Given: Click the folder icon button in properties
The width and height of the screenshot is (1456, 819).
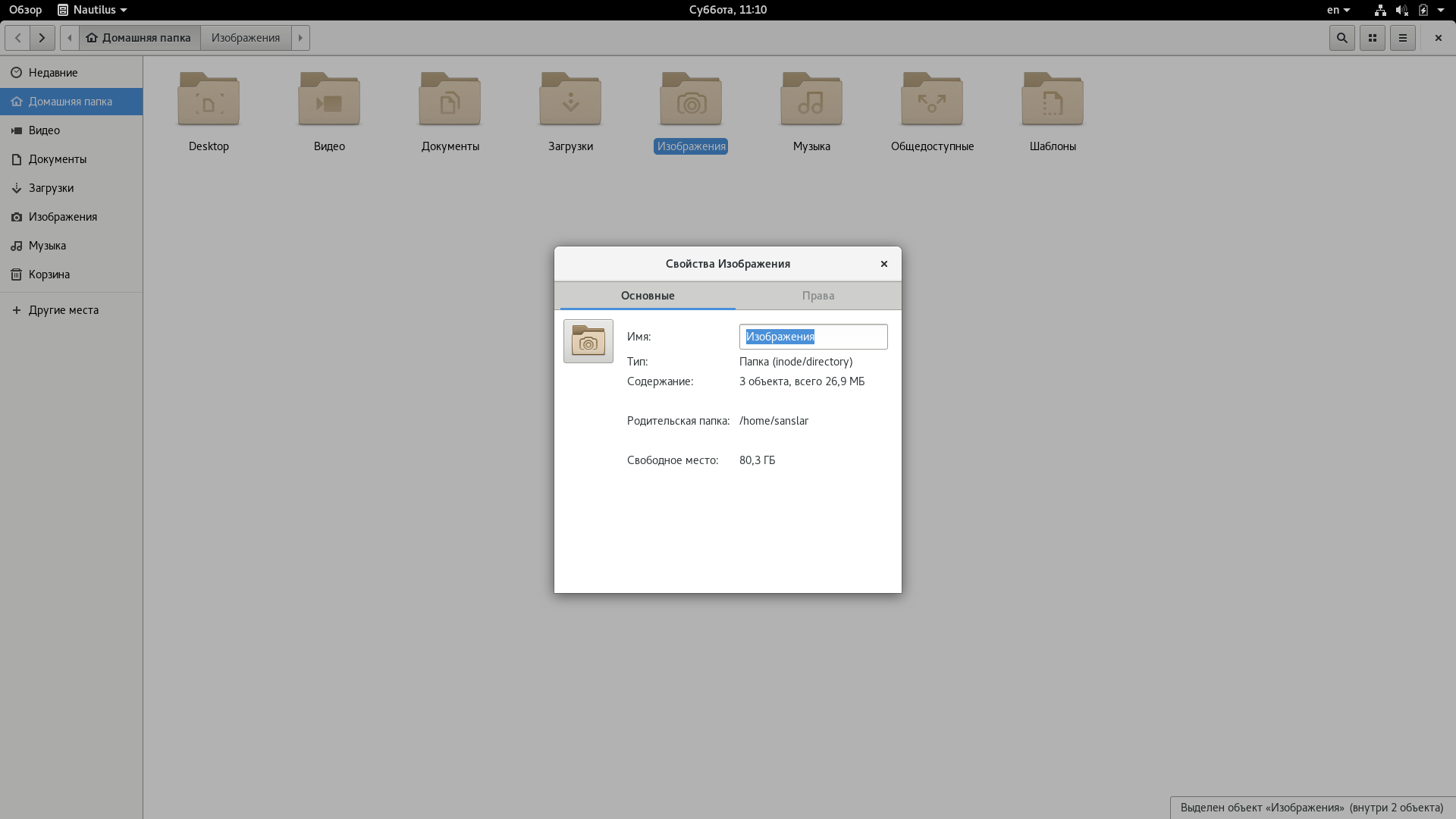Looking at the screenshot, I should coord(588,341).
